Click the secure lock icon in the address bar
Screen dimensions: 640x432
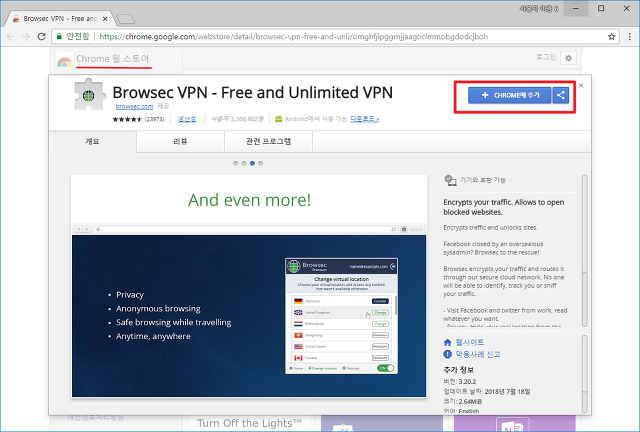[x=59, y=36]
